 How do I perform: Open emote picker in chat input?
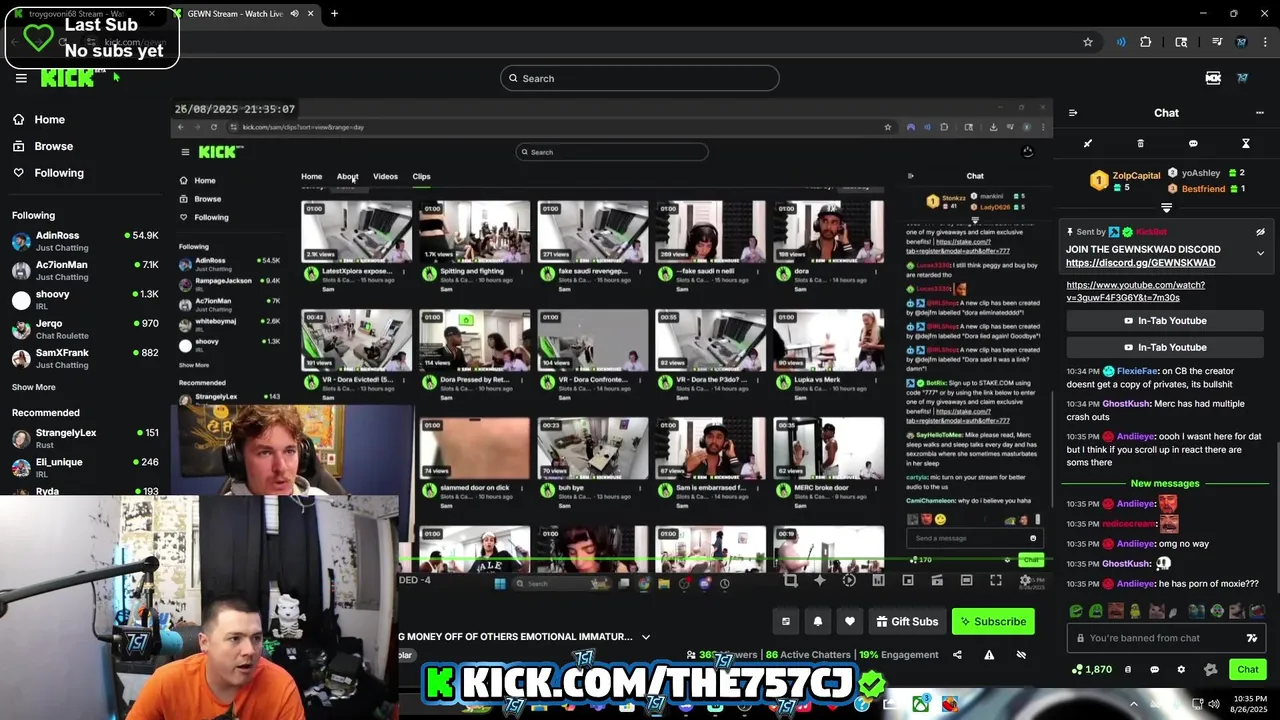(1252, 638)
